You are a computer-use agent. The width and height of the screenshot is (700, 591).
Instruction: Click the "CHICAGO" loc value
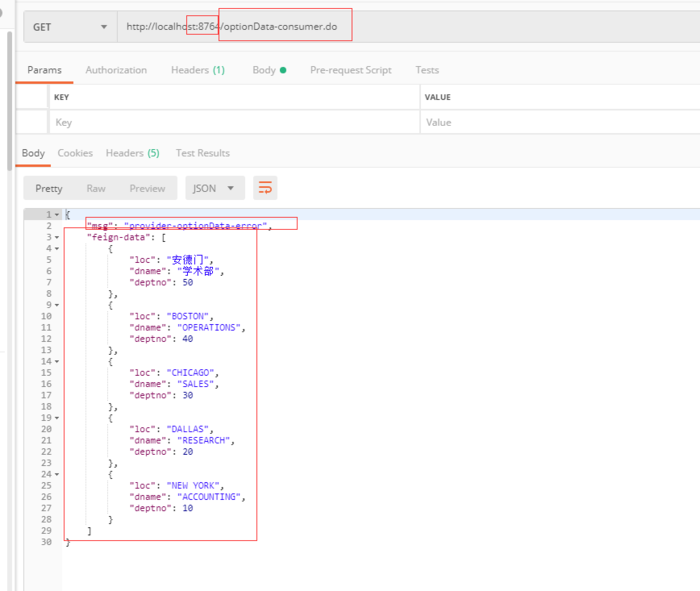(190, 373)
